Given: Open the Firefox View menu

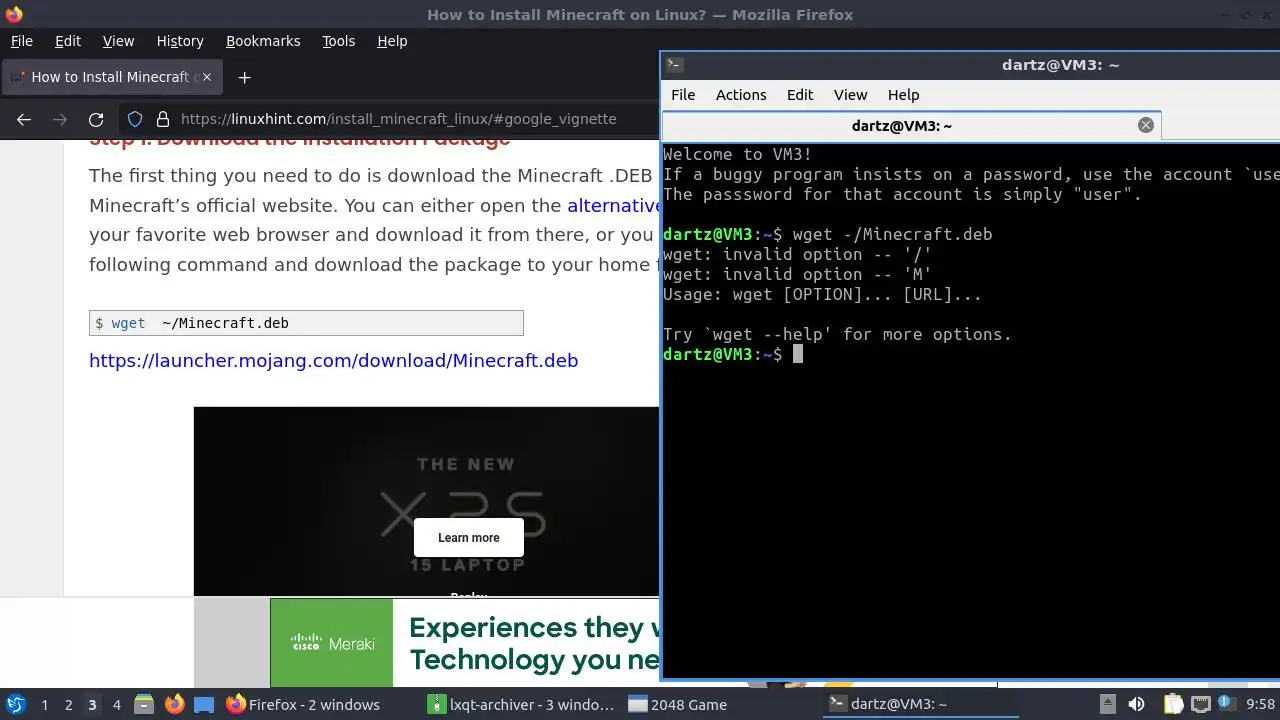Looking at the screenshot, I should click(118, 41).
